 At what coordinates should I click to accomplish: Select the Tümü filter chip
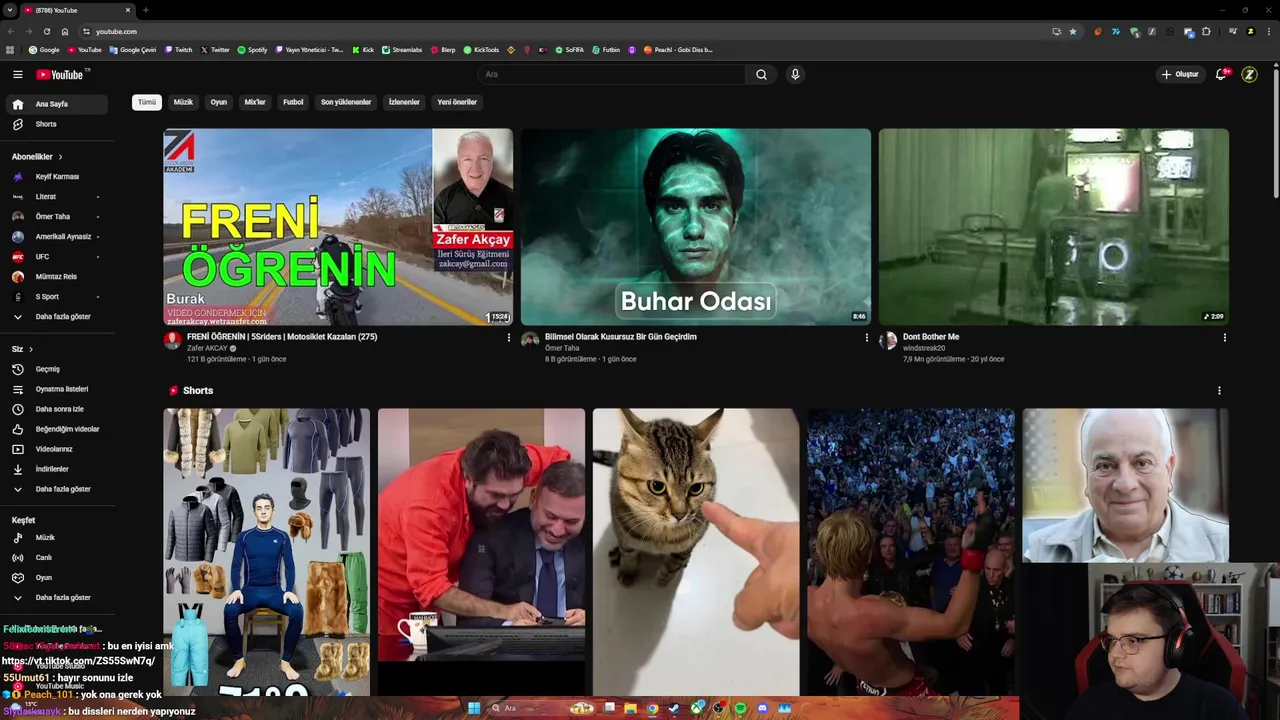click(x=147, y=102)
